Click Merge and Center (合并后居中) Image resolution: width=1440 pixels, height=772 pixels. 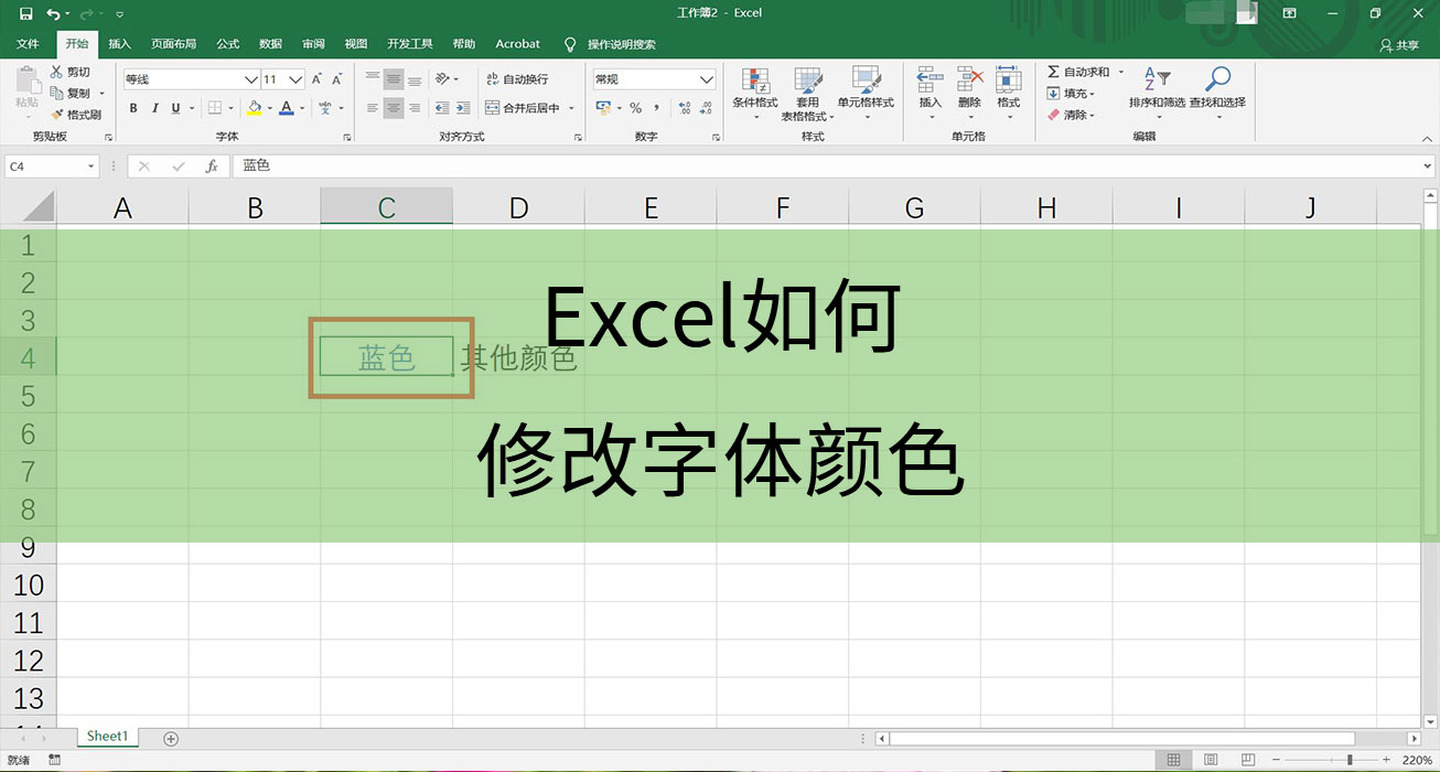tap(522, 108)
